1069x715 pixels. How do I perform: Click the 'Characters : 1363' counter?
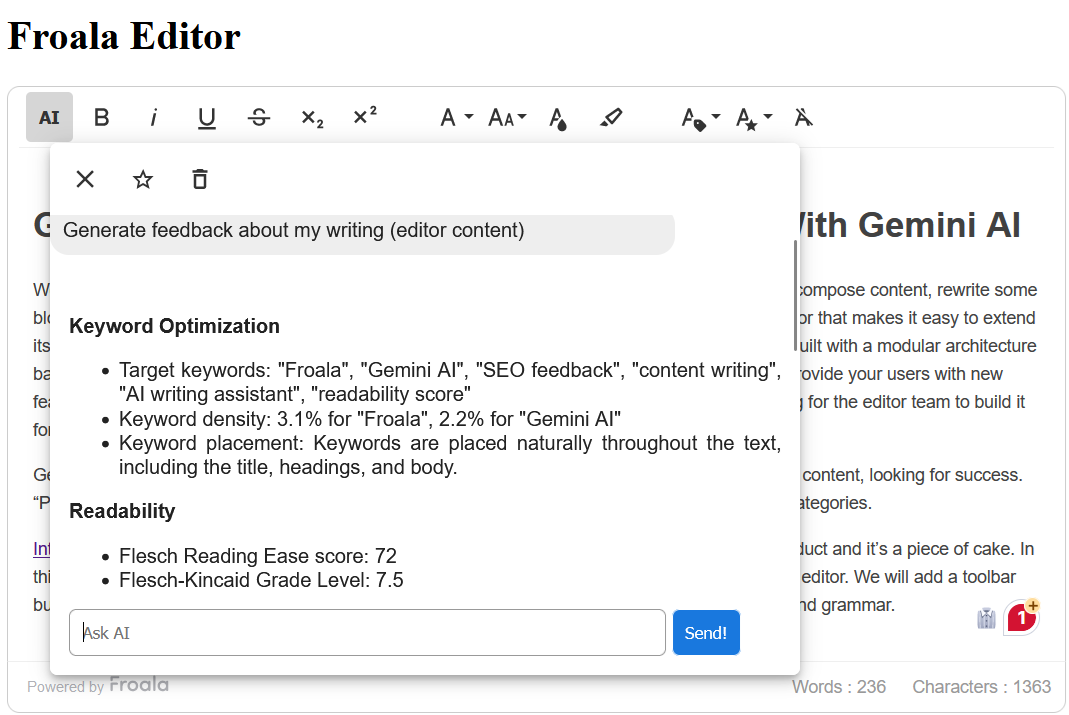[x=982, y=686]
